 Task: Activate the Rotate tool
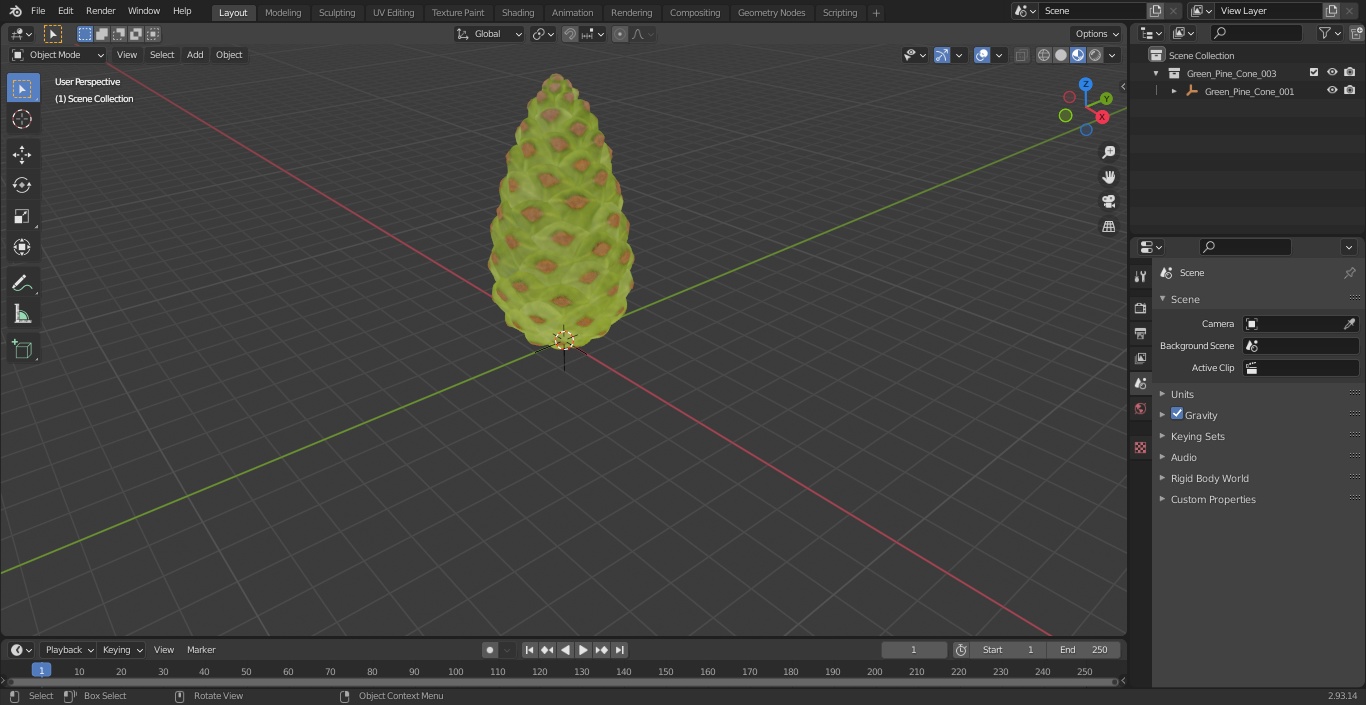coord(22,185)
